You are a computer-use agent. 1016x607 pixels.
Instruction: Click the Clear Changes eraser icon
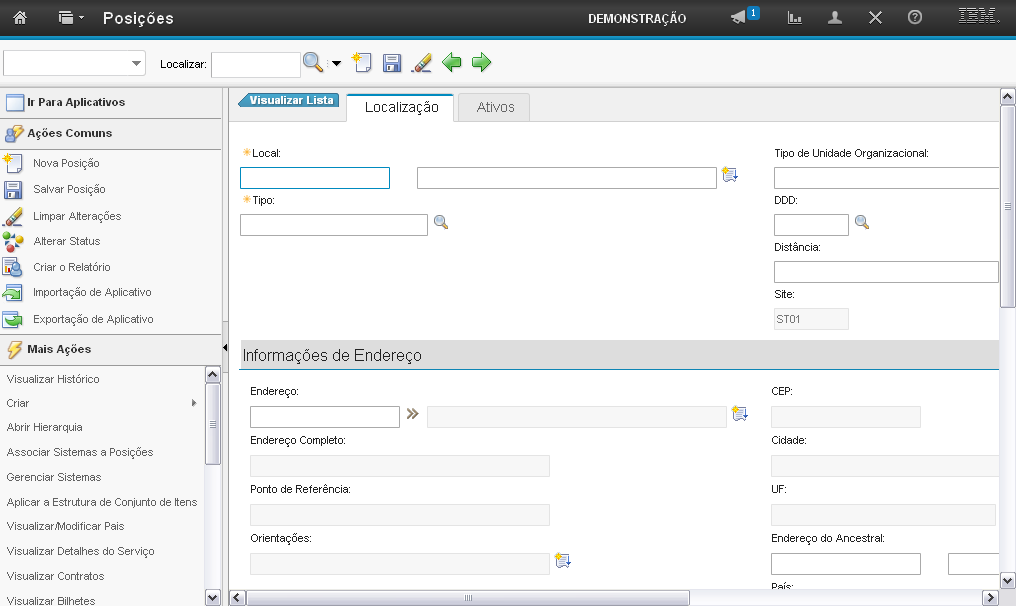coord(422,63)
